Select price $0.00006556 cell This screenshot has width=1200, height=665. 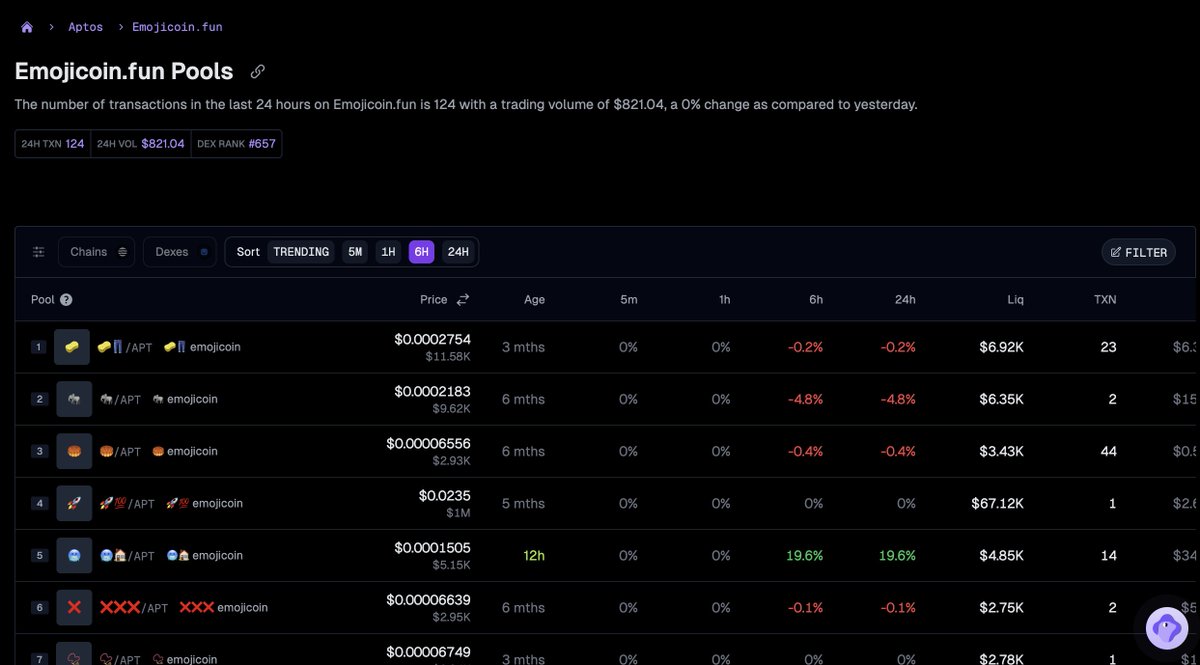(x=428, y=443)
